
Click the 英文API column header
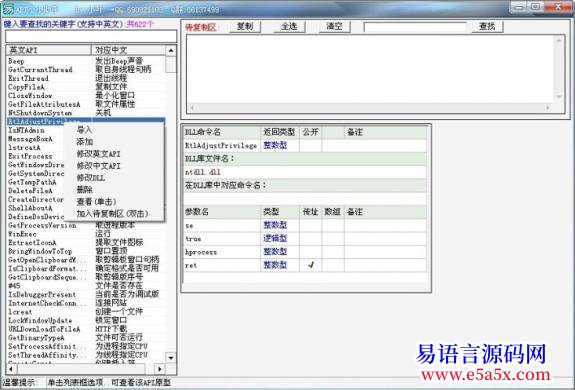[x=48, y=50]
